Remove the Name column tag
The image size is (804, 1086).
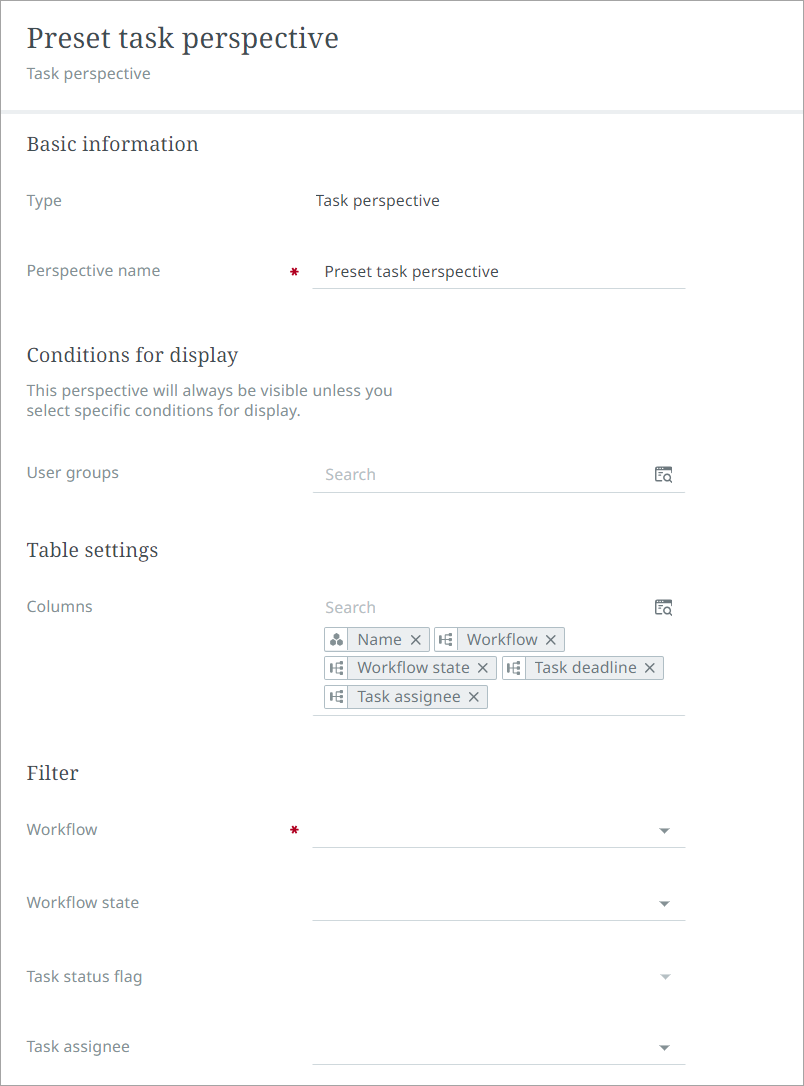tap(416, 640)
